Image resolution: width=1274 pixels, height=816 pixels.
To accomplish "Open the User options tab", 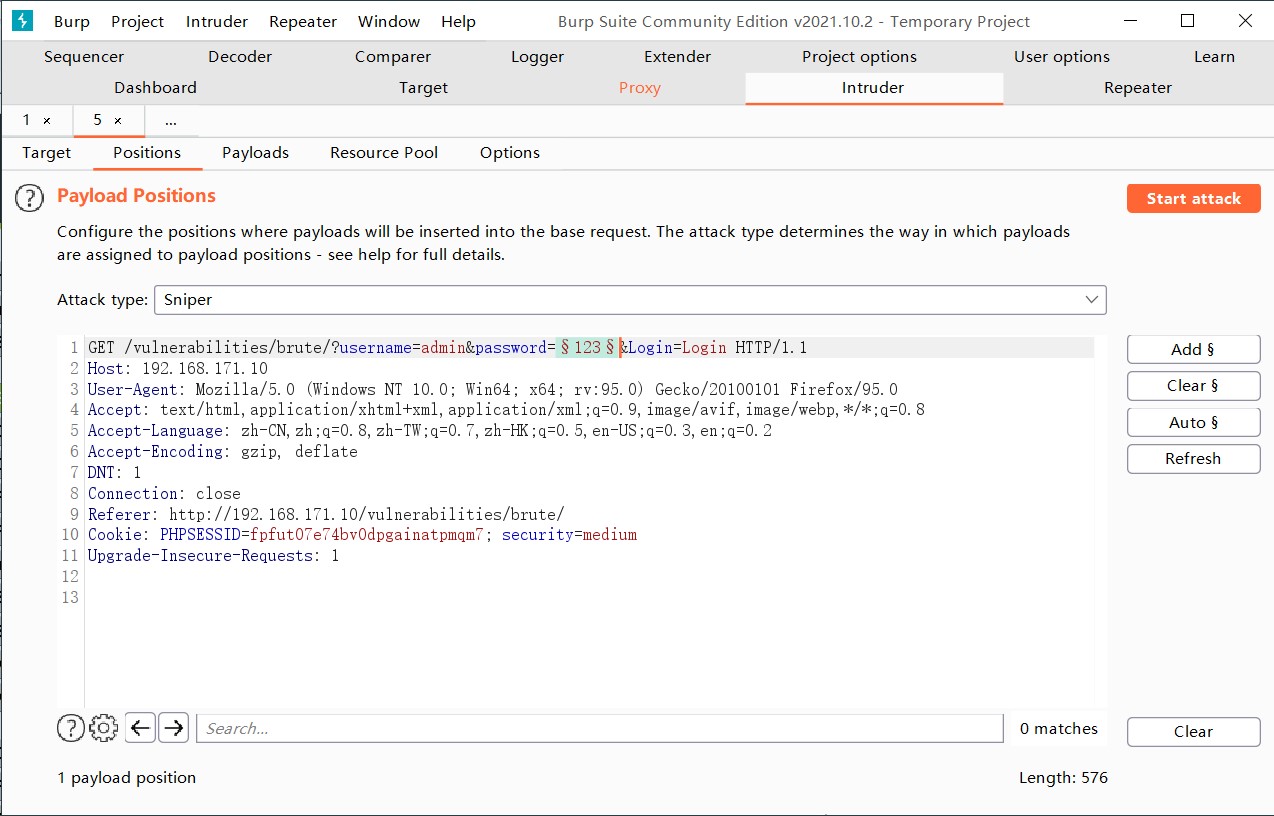I will point(1062,57).
